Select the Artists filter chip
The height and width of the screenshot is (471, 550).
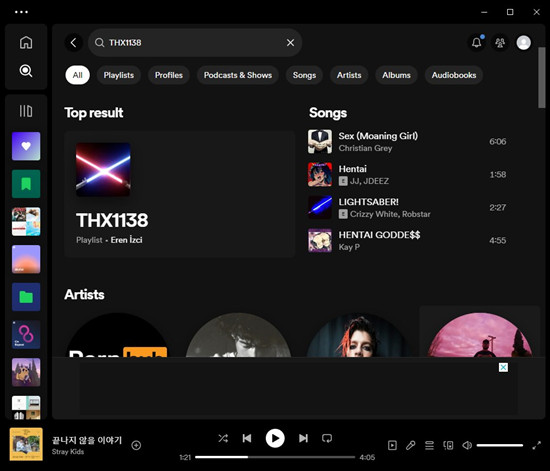click(349, 75)
